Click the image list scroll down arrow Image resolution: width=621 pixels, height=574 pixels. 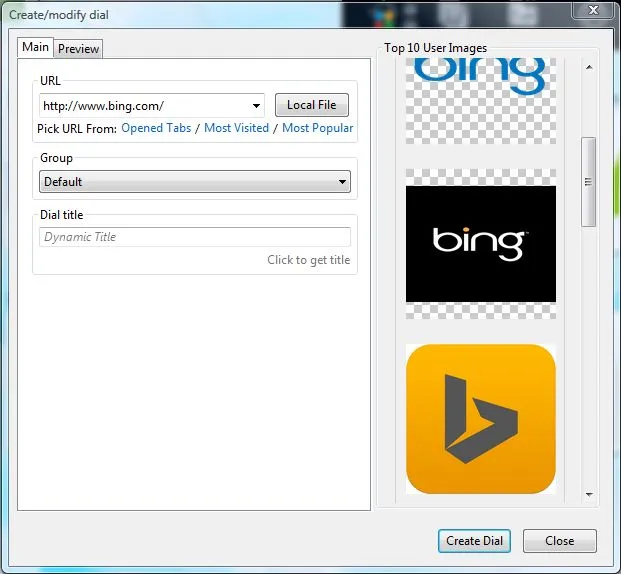click(x=589, y=494)
